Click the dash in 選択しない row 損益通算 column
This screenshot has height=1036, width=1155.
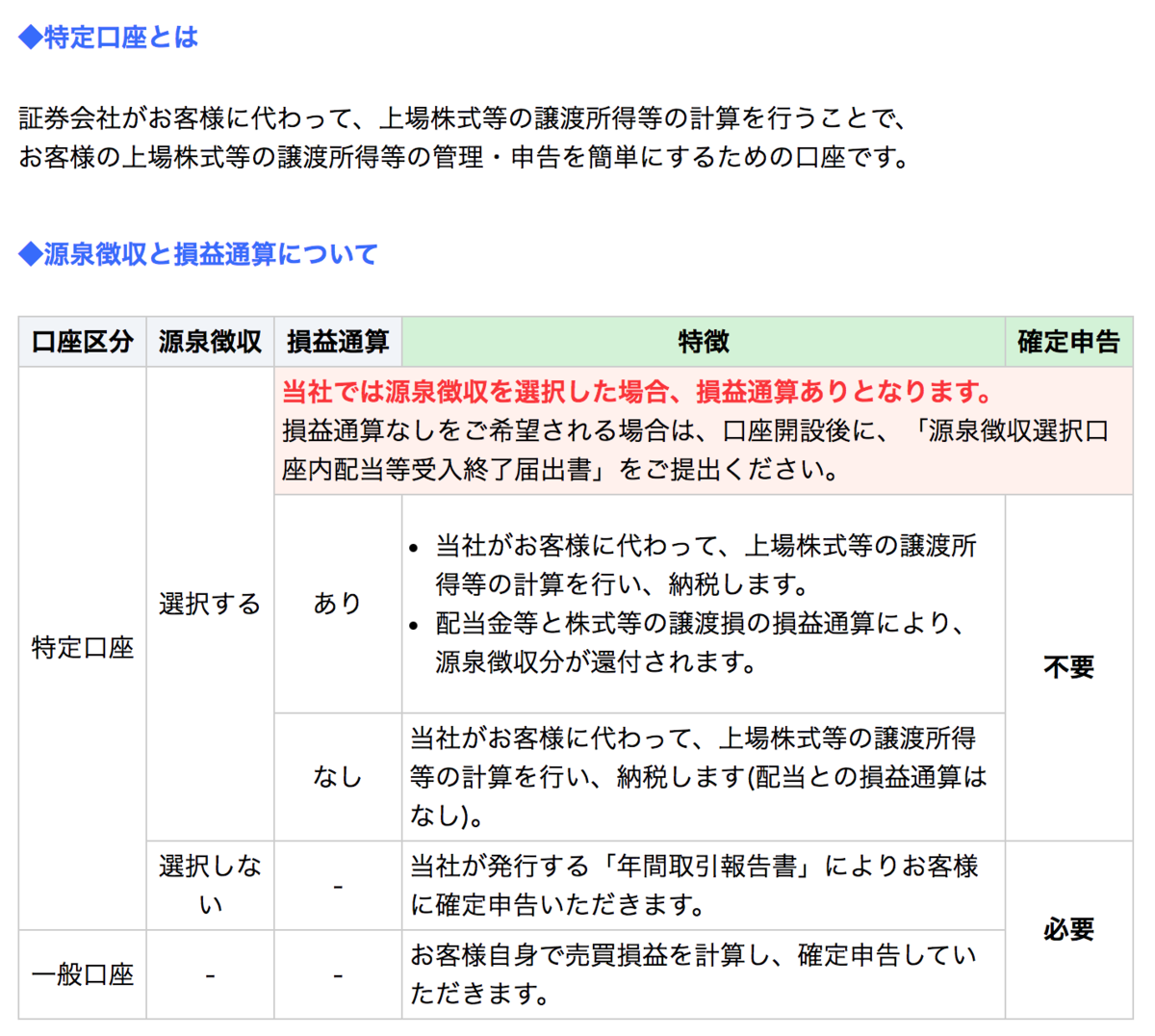(x=338, y=886)
